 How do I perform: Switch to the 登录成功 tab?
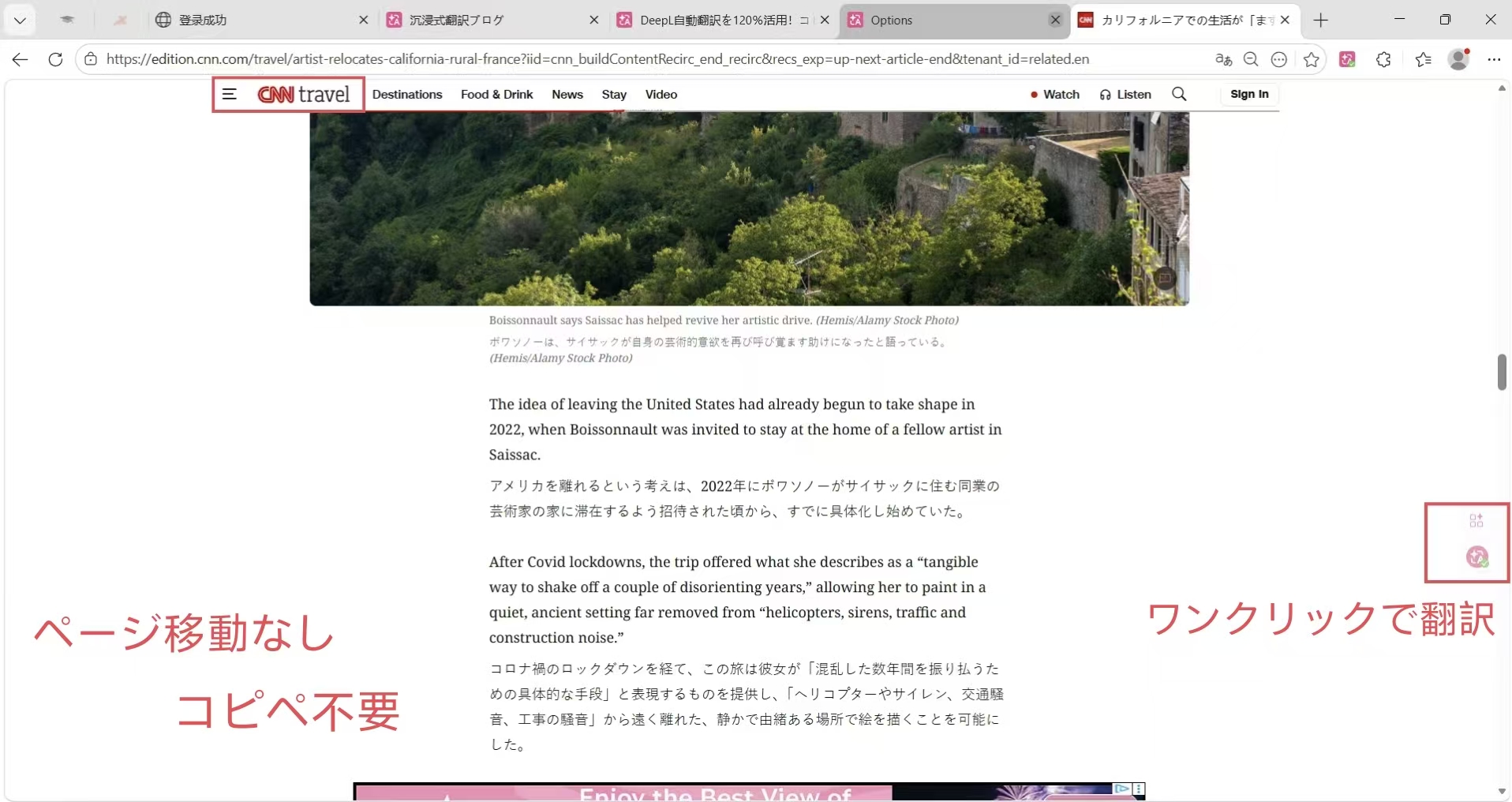click(x=253, y=21)
